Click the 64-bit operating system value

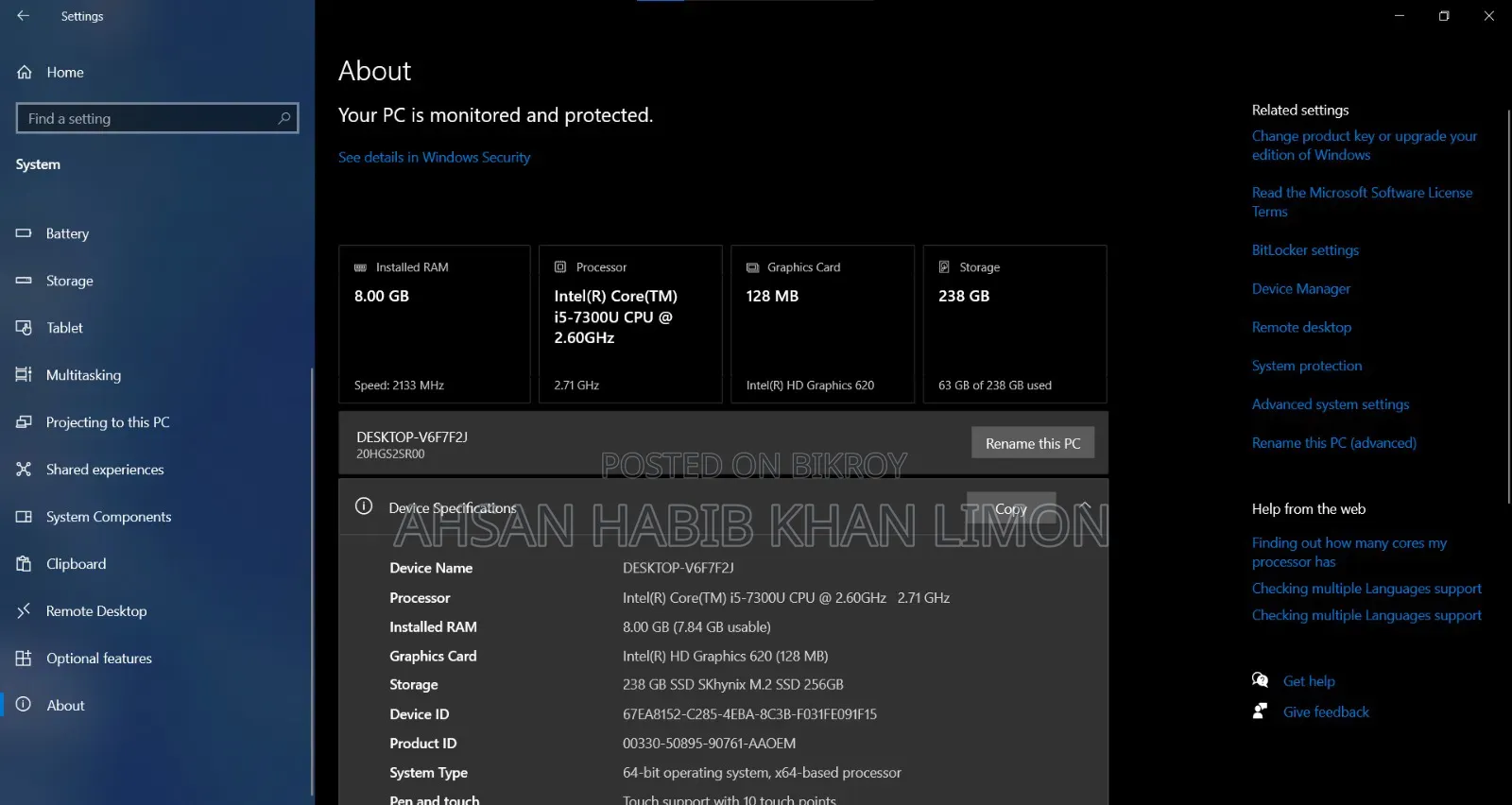pyautogui.click(x=762, y=773)
